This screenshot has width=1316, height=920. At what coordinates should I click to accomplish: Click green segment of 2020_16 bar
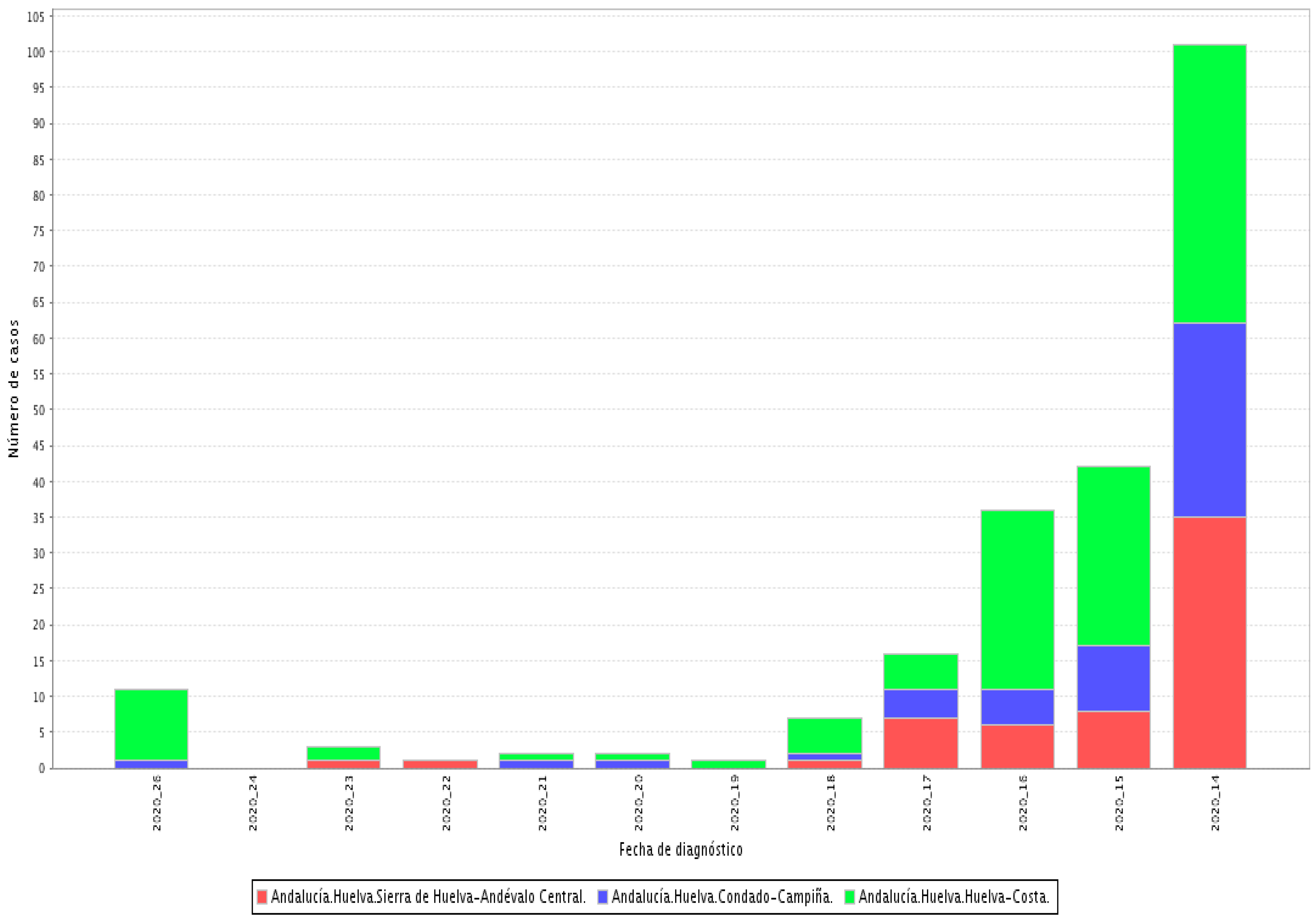point(1017,599)
